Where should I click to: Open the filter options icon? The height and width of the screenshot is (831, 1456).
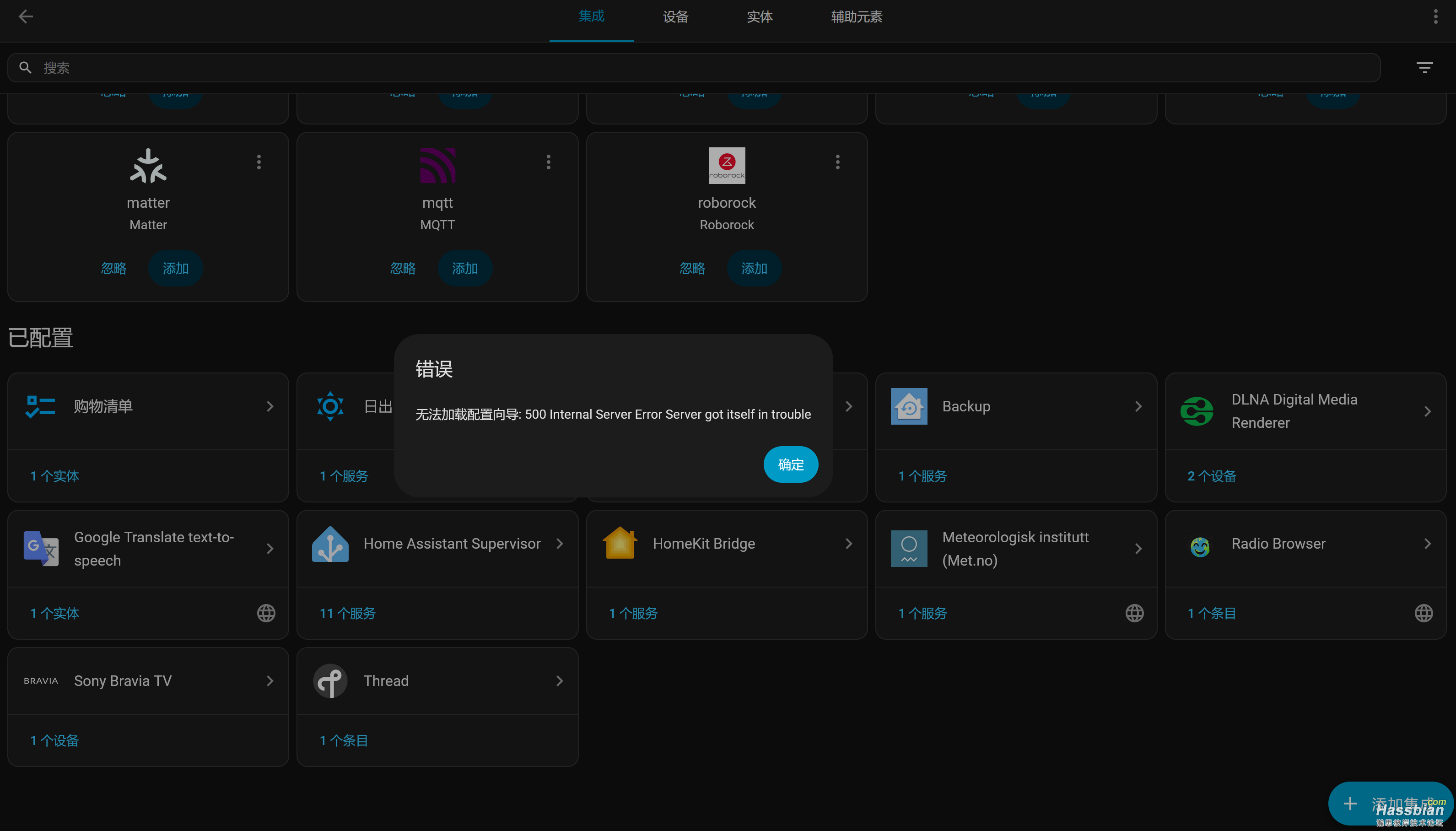point(1424,68)
